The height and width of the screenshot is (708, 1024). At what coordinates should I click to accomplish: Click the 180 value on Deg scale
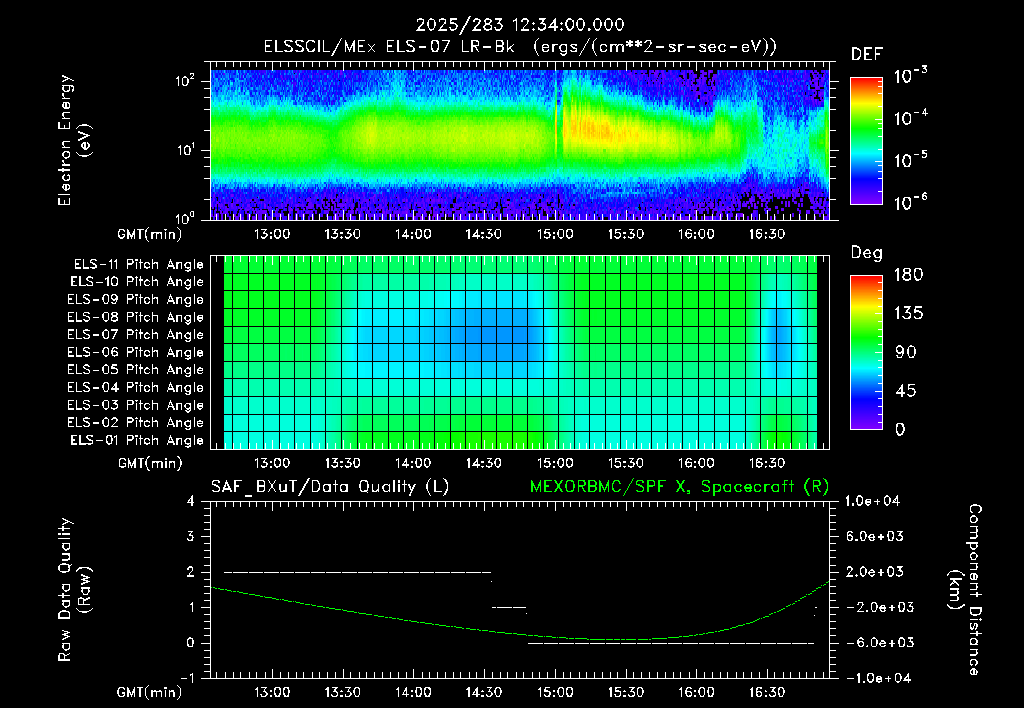[908, 274]
